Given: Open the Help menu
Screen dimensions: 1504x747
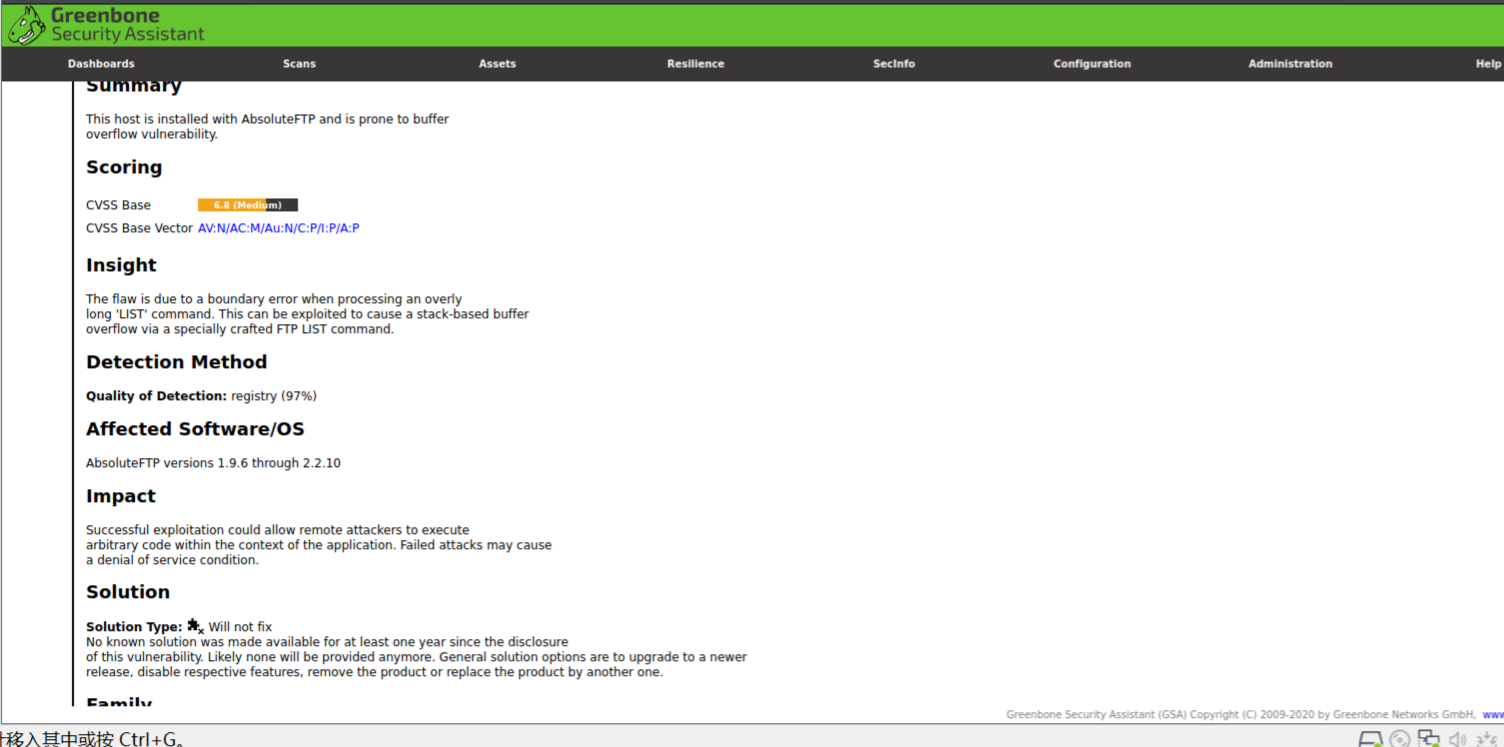Looking at the screenshot, I should (1488, 64).
